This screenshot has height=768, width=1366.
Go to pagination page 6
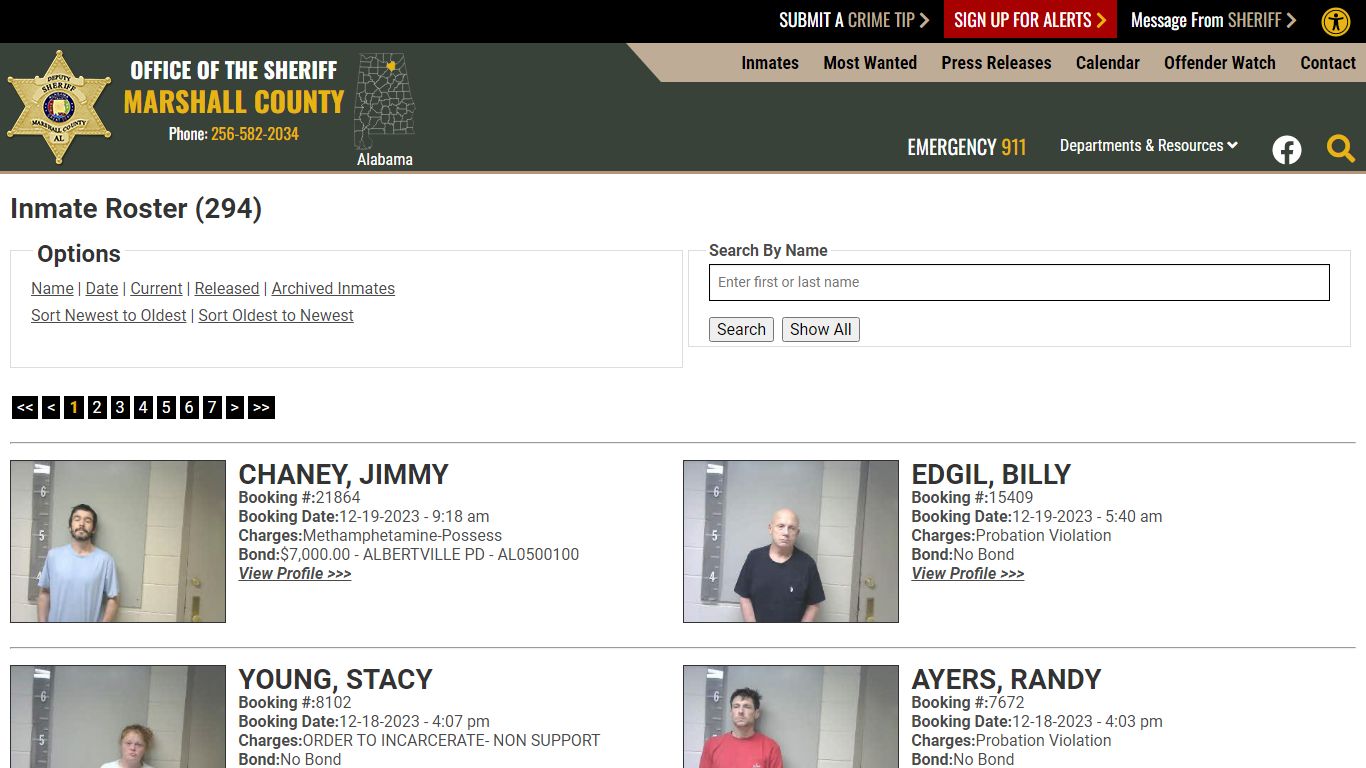pyautogui.click(x=189, y=407)
